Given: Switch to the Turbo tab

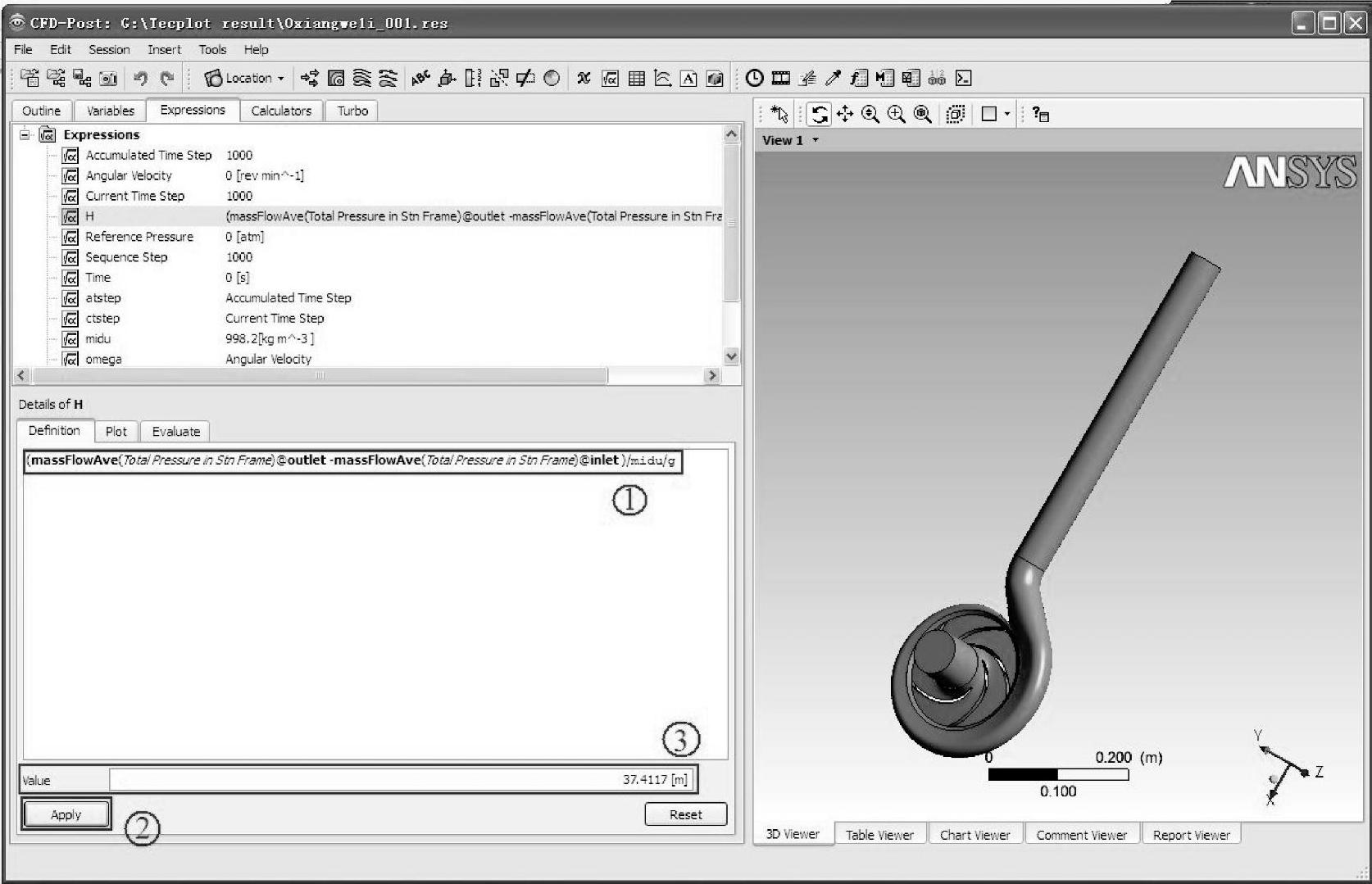Looking at the screenshot, I should pyautogui.click(x=352, y=111).
